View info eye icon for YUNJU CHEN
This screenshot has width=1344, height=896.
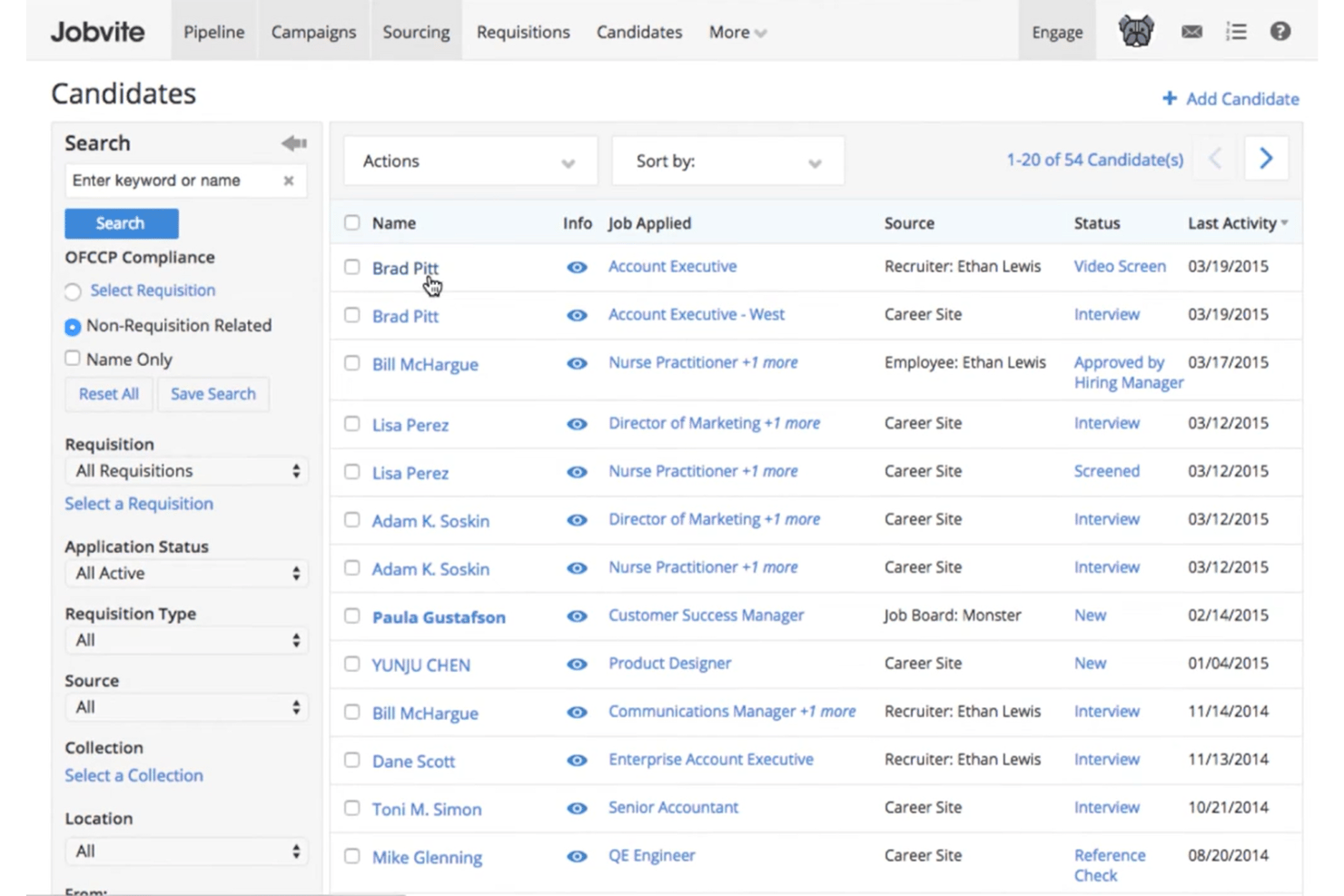(577, 665)
